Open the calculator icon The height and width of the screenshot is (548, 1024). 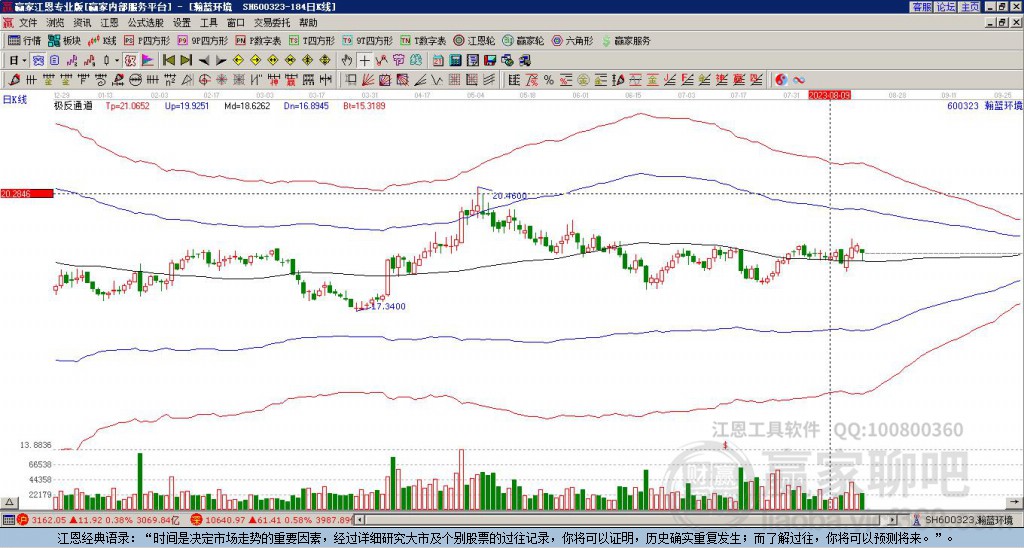455,61
